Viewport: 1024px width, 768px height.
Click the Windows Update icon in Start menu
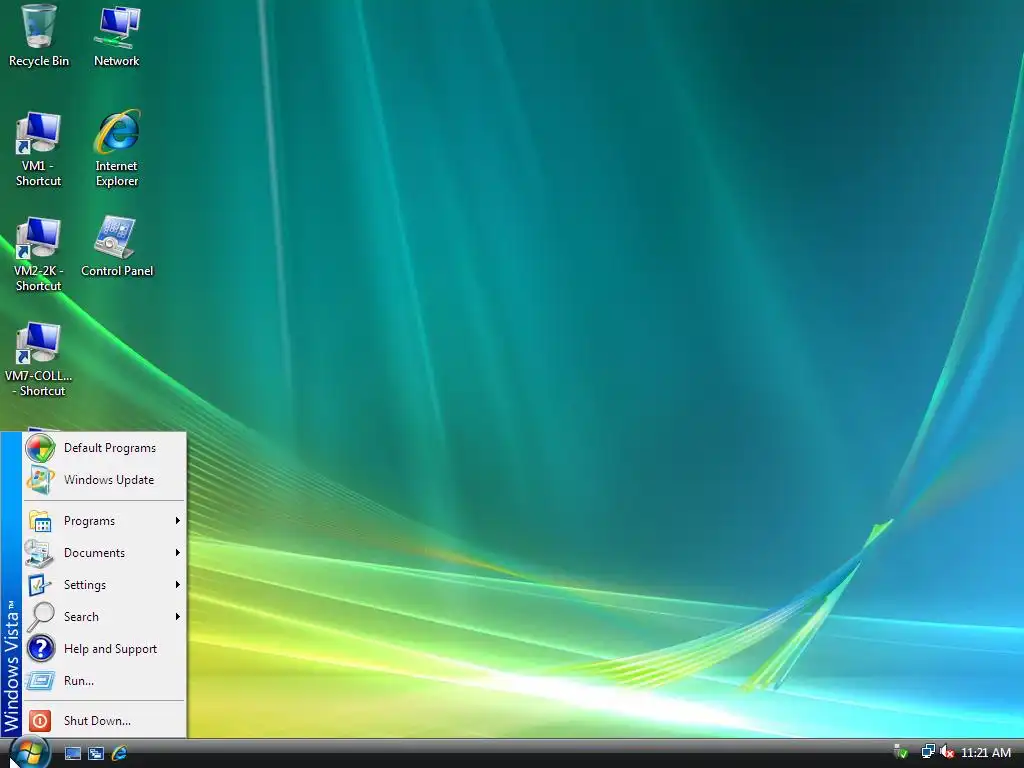[40, 480]
